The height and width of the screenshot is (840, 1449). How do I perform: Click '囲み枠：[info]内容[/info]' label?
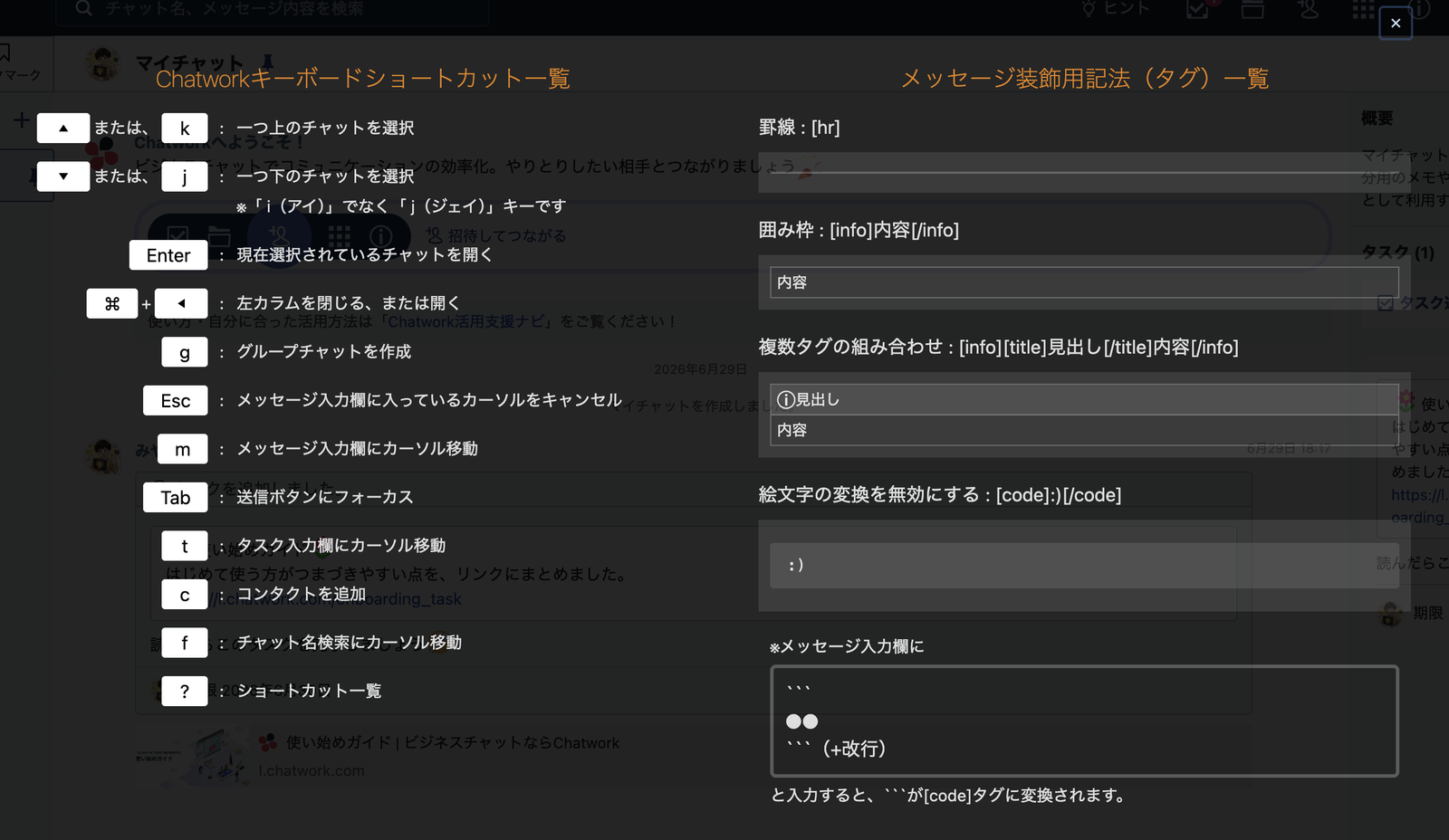pos(859,230)
